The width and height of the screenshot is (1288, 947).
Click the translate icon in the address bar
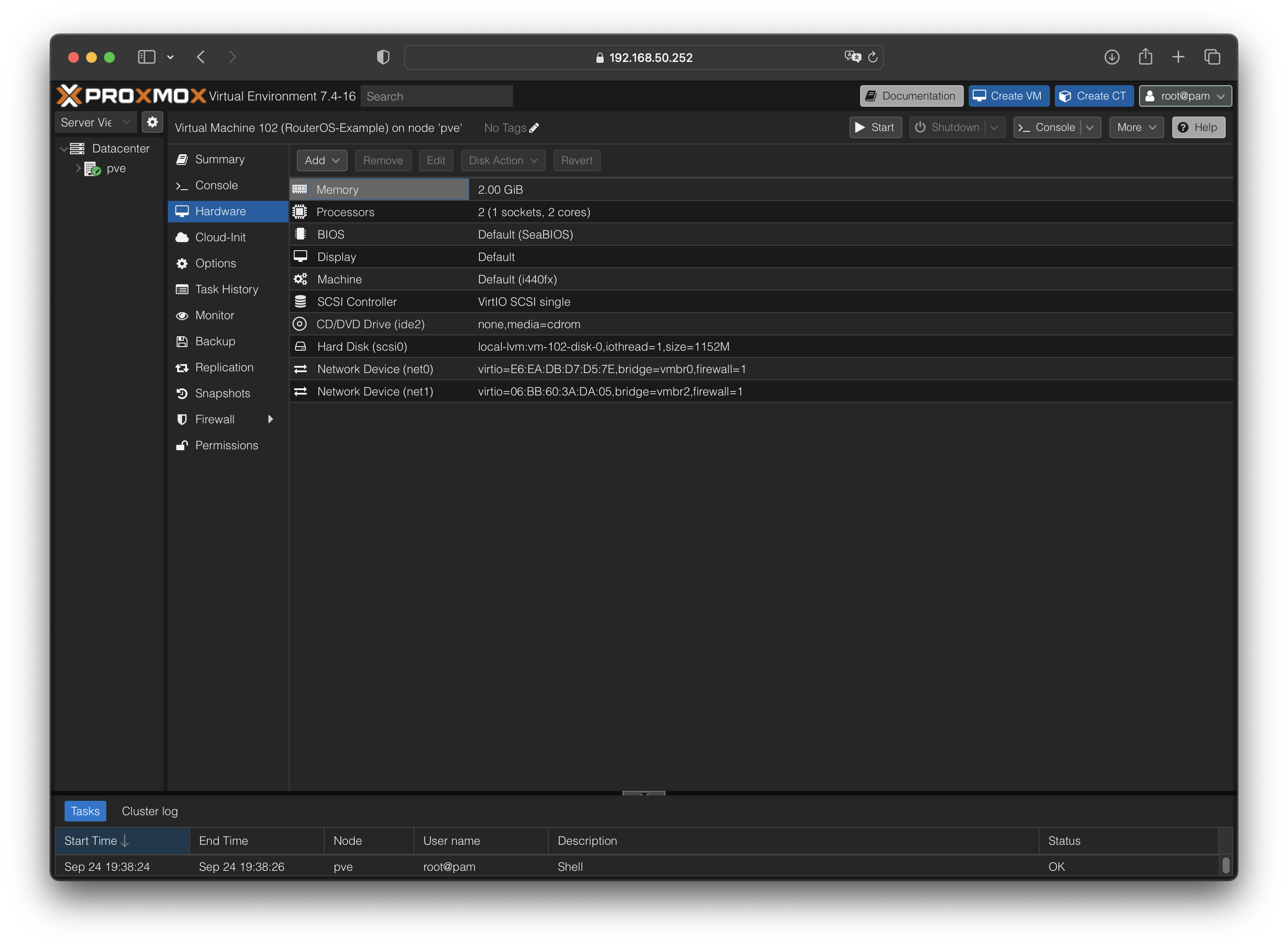pyautogui.click(x=853, y=57)
